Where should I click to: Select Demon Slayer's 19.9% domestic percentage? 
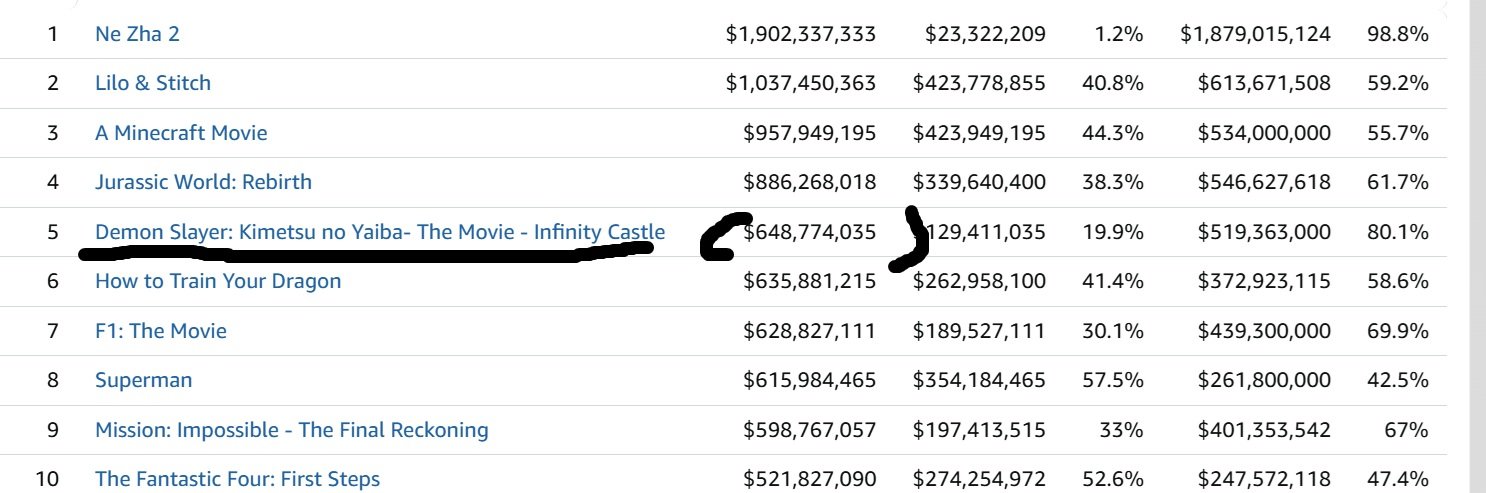(x=1112, y=232)
